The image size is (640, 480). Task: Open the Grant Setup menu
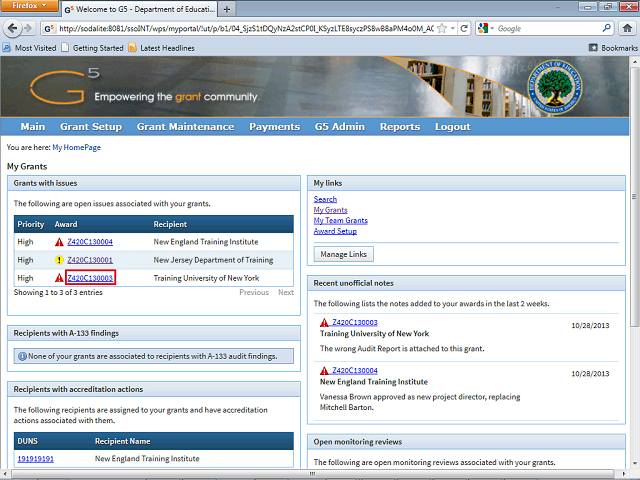(x=91, y=127)
